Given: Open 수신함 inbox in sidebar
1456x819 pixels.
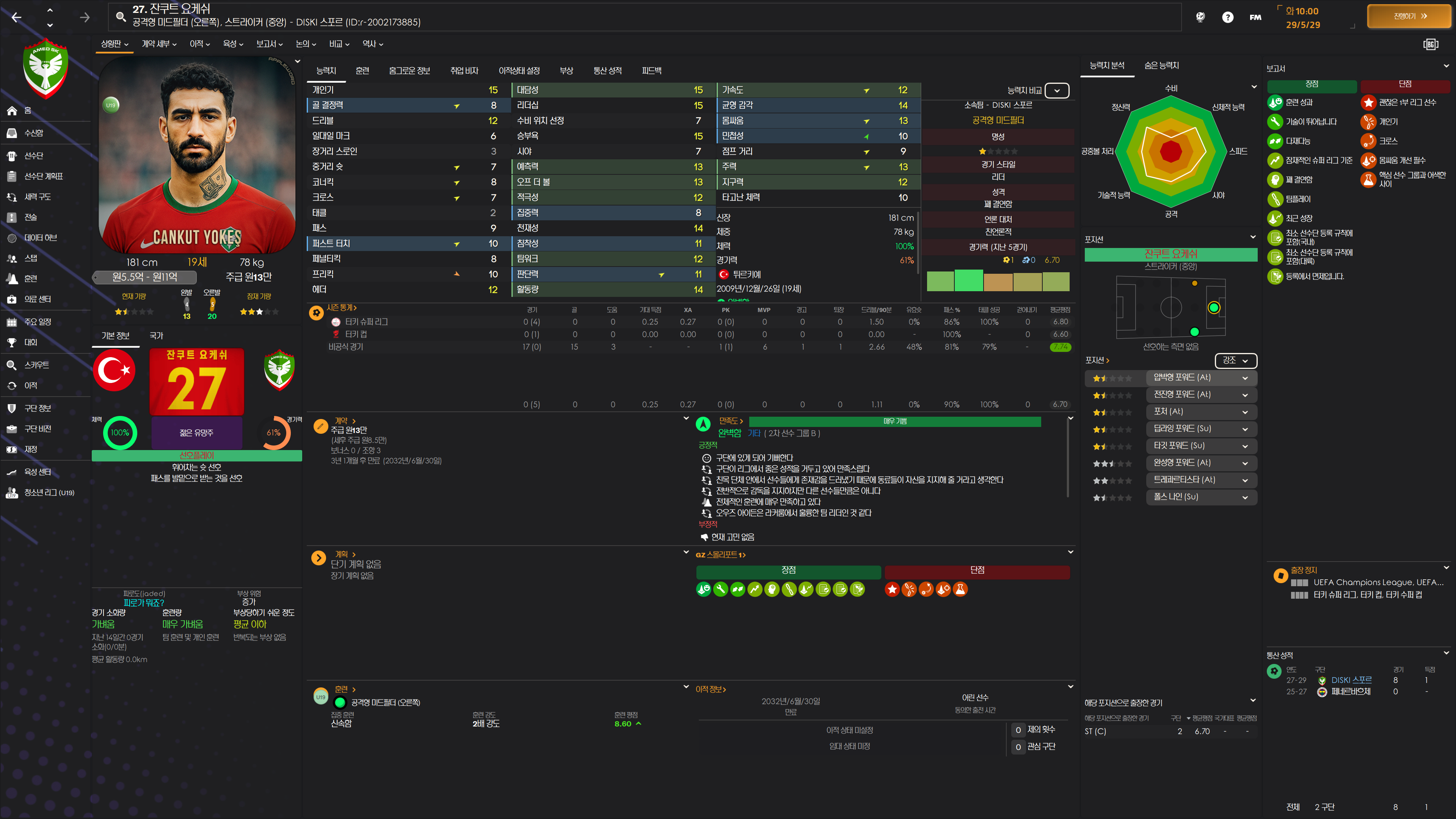Looking at the screenshot, I should pyautogui.click(x=33, y=133).
